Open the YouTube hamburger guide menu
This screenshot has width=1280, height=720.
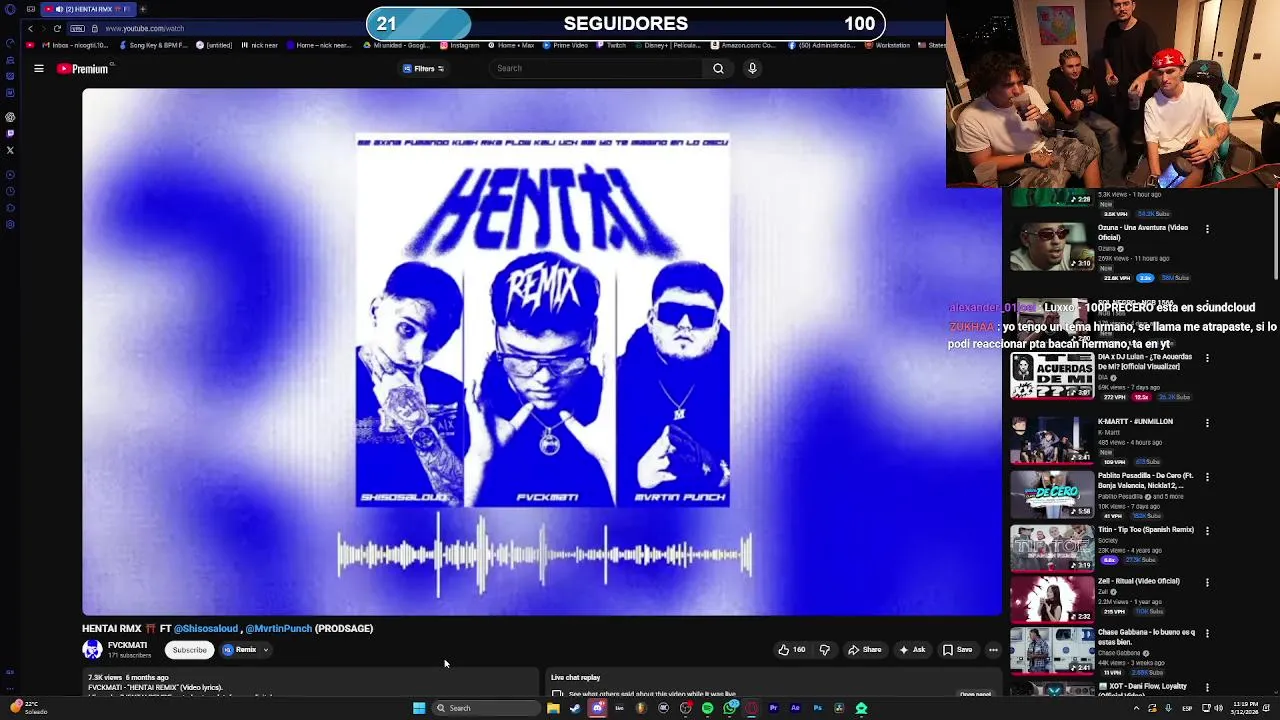39,69
